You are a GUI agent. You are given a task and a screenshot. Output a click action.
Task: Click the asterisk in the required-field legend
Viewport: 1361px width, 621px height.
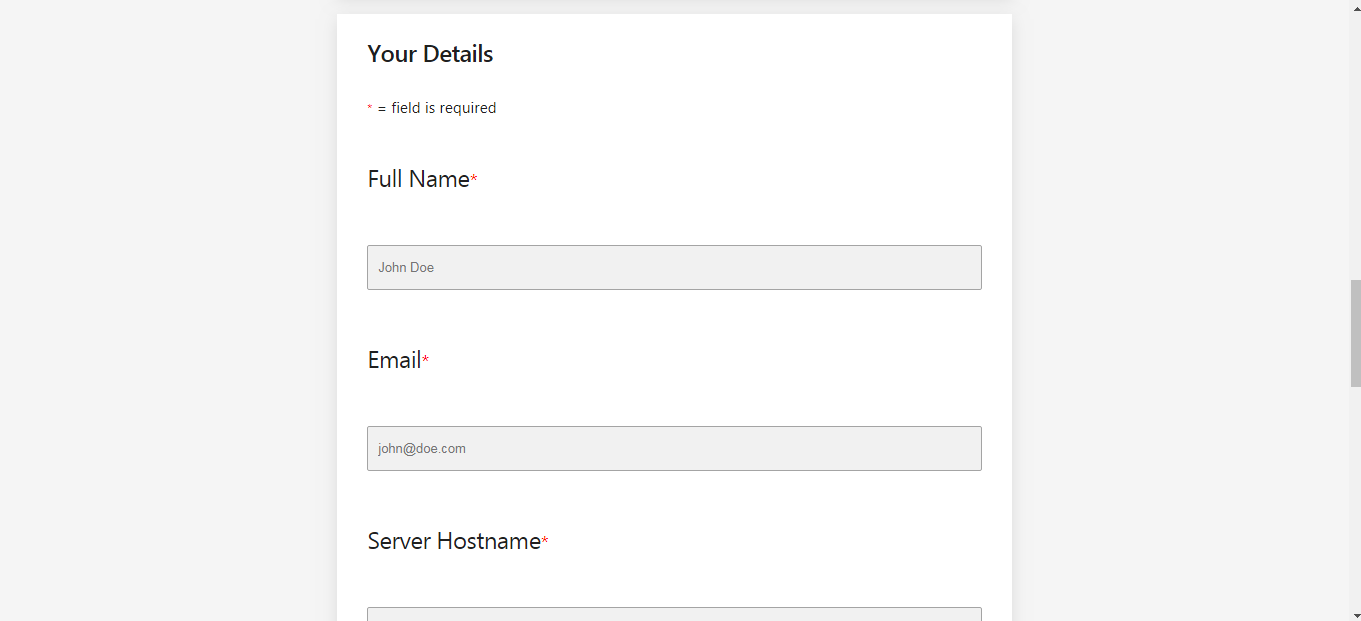[x=369, y=108]
